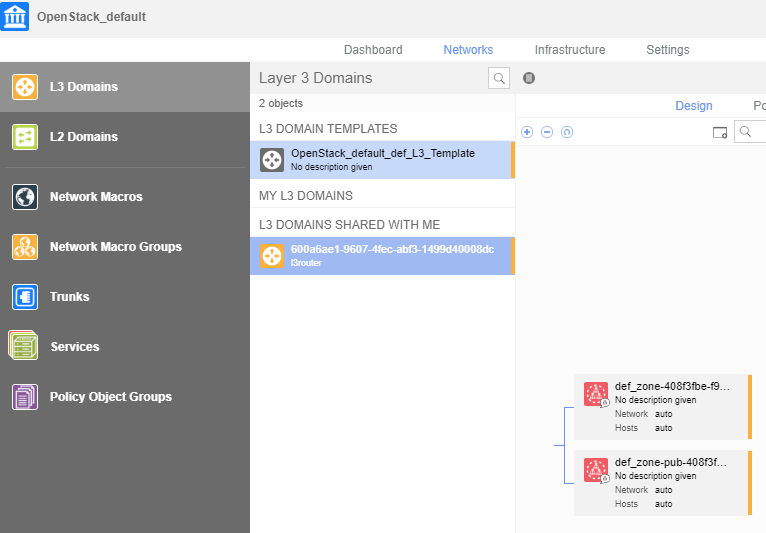
Task: Open Policy Object Groups icon
Action: (25, 397)
